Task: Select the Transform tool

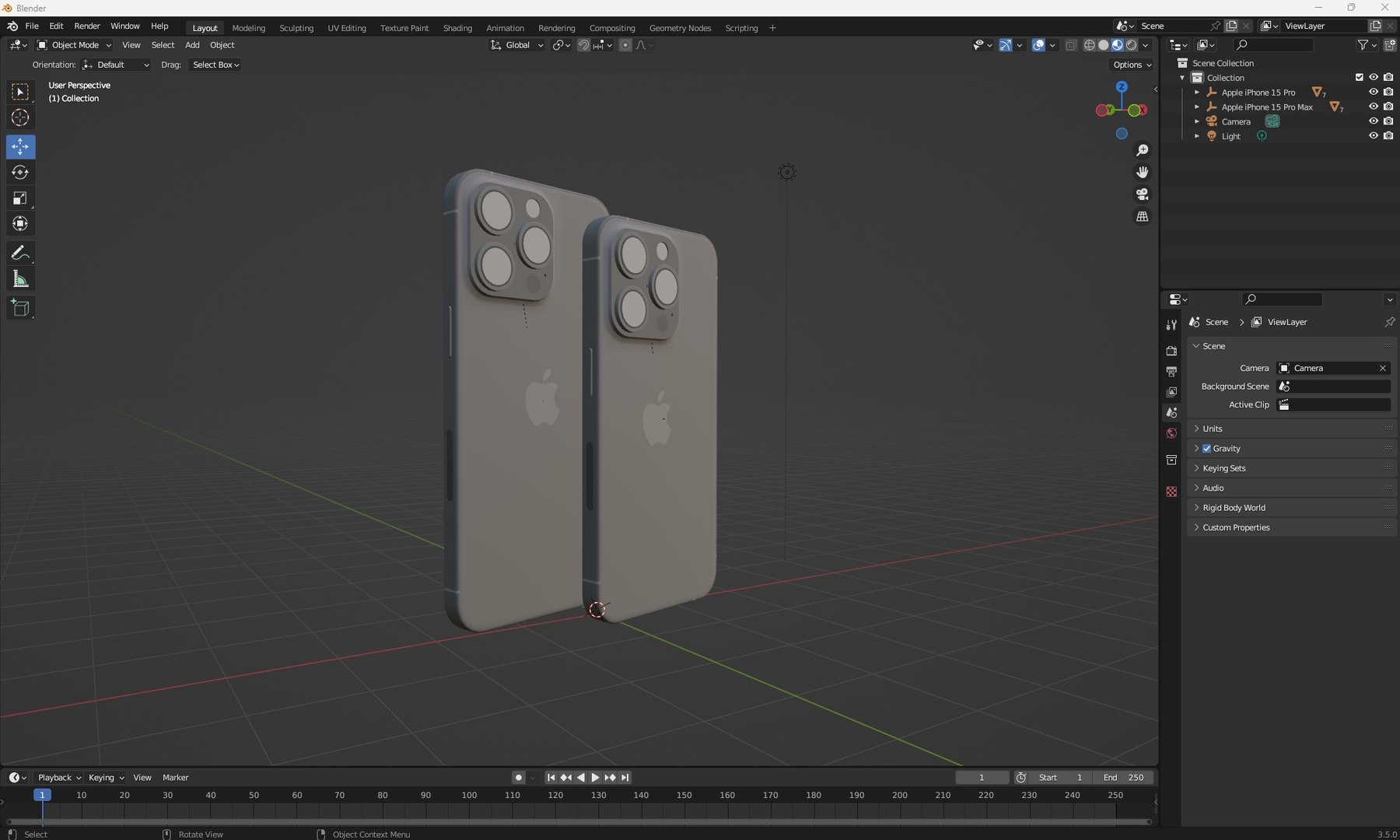Action: 20,224
